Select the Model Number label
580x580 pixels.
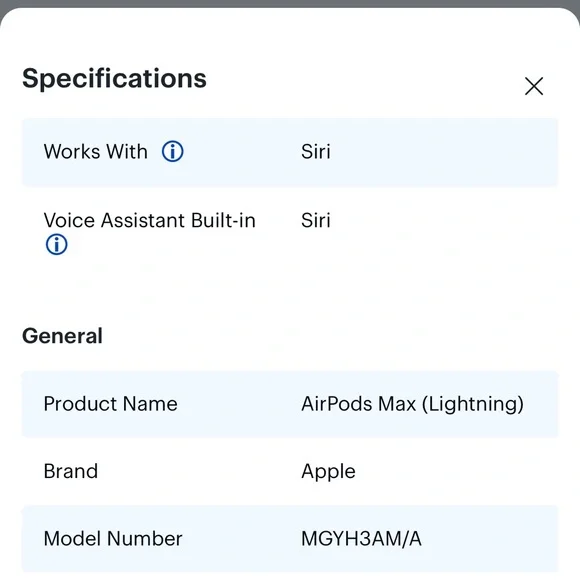pos(113,539)
